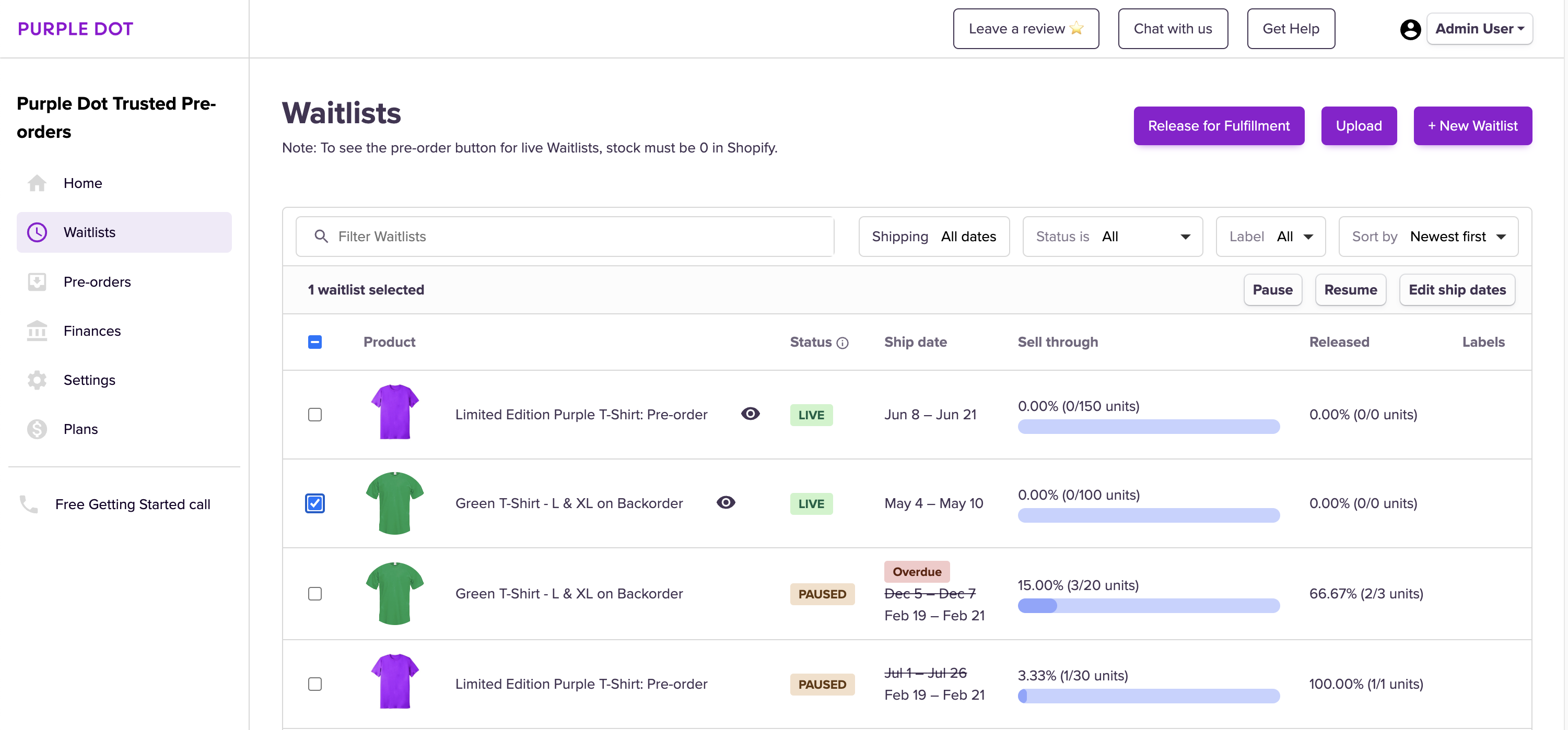
Task: Click the Admin User profile avatar icon
Action: click(1410, 29)
